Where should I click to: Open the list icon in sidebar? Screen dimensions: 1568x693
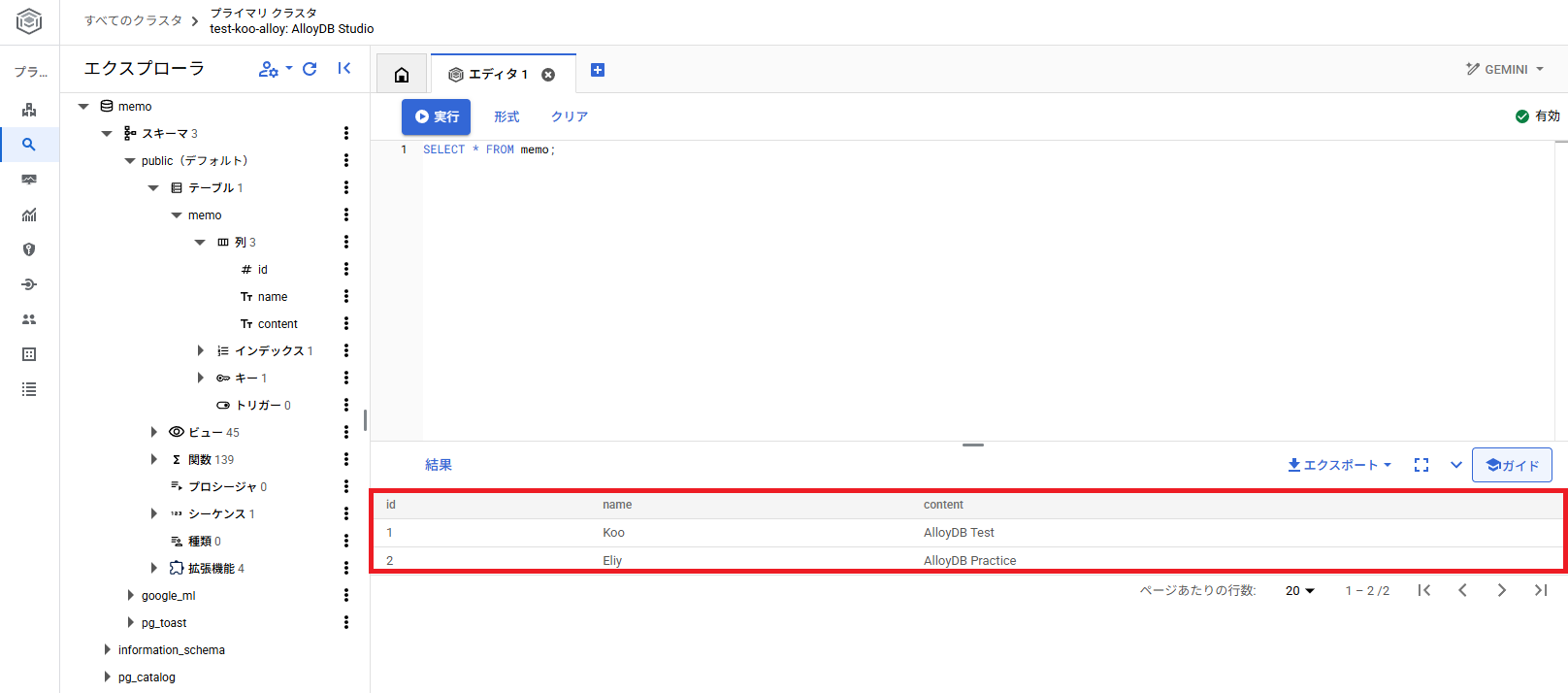[29, 389]
